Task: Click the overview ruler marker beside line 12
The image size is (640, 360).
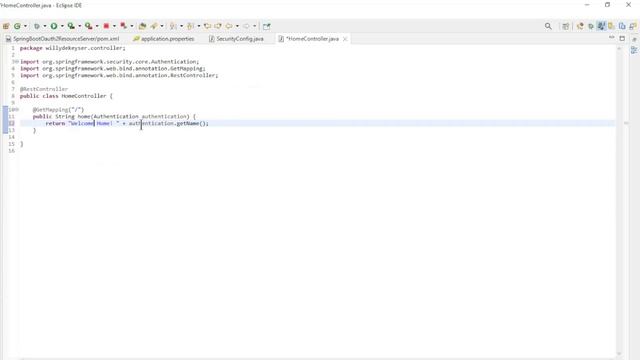Action: [626, 123]
